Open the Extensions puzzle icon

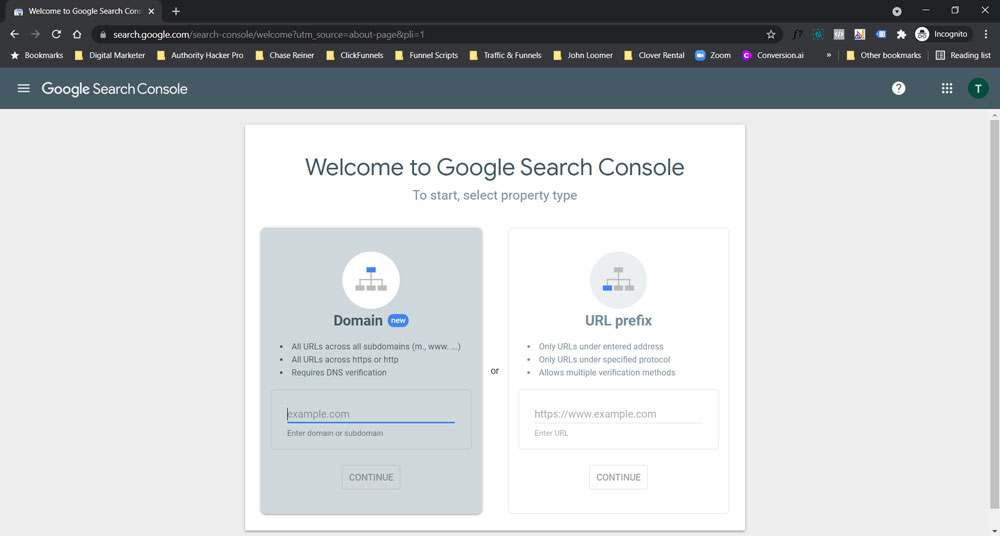click(901, 34)
